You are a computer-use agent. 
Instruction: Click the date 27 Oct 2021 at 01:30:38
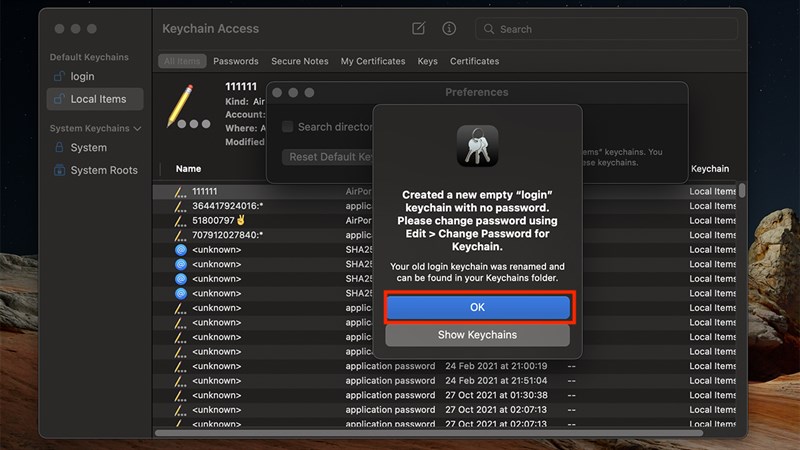[x=496, y=395]
